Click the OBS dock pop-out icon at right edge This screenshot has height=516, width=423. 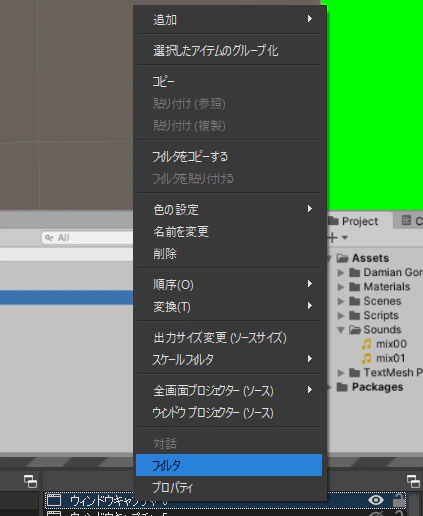click(x=413, y=482)
